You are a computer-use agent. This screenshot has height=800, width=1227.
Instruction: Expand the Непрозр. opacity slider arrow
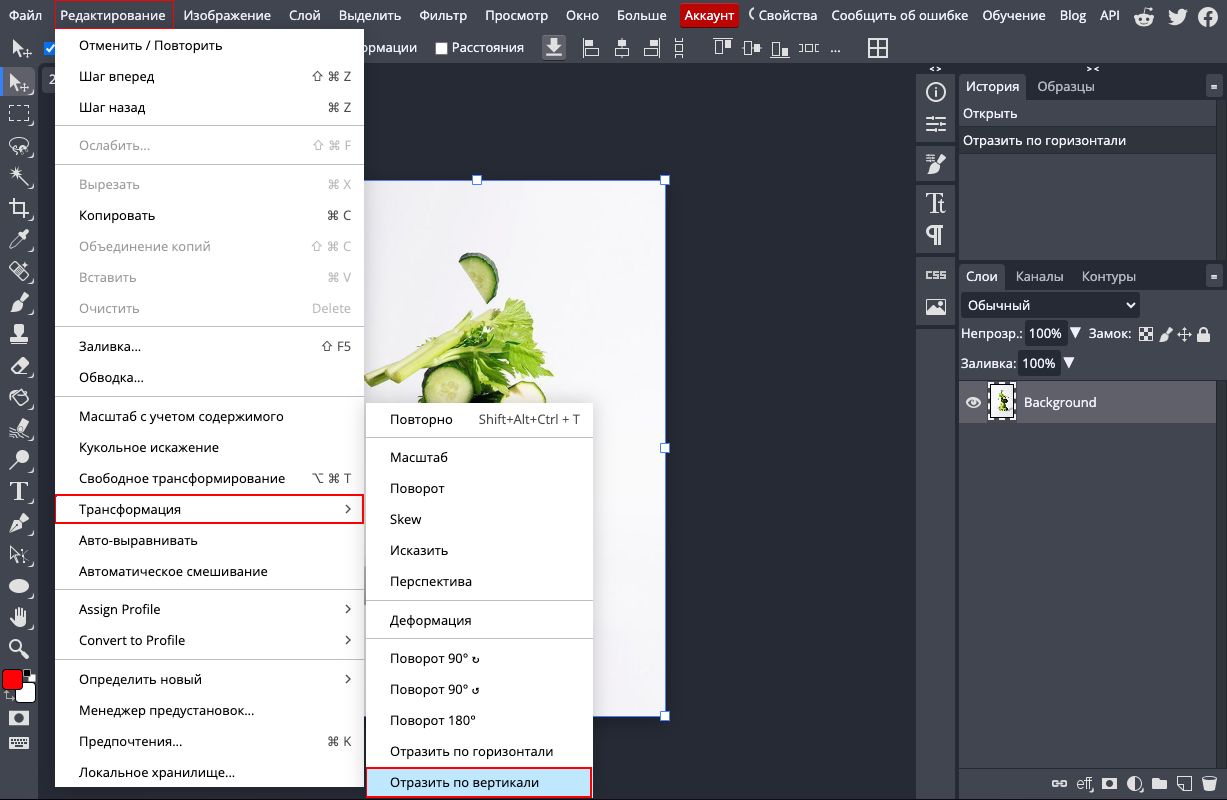1076,333
